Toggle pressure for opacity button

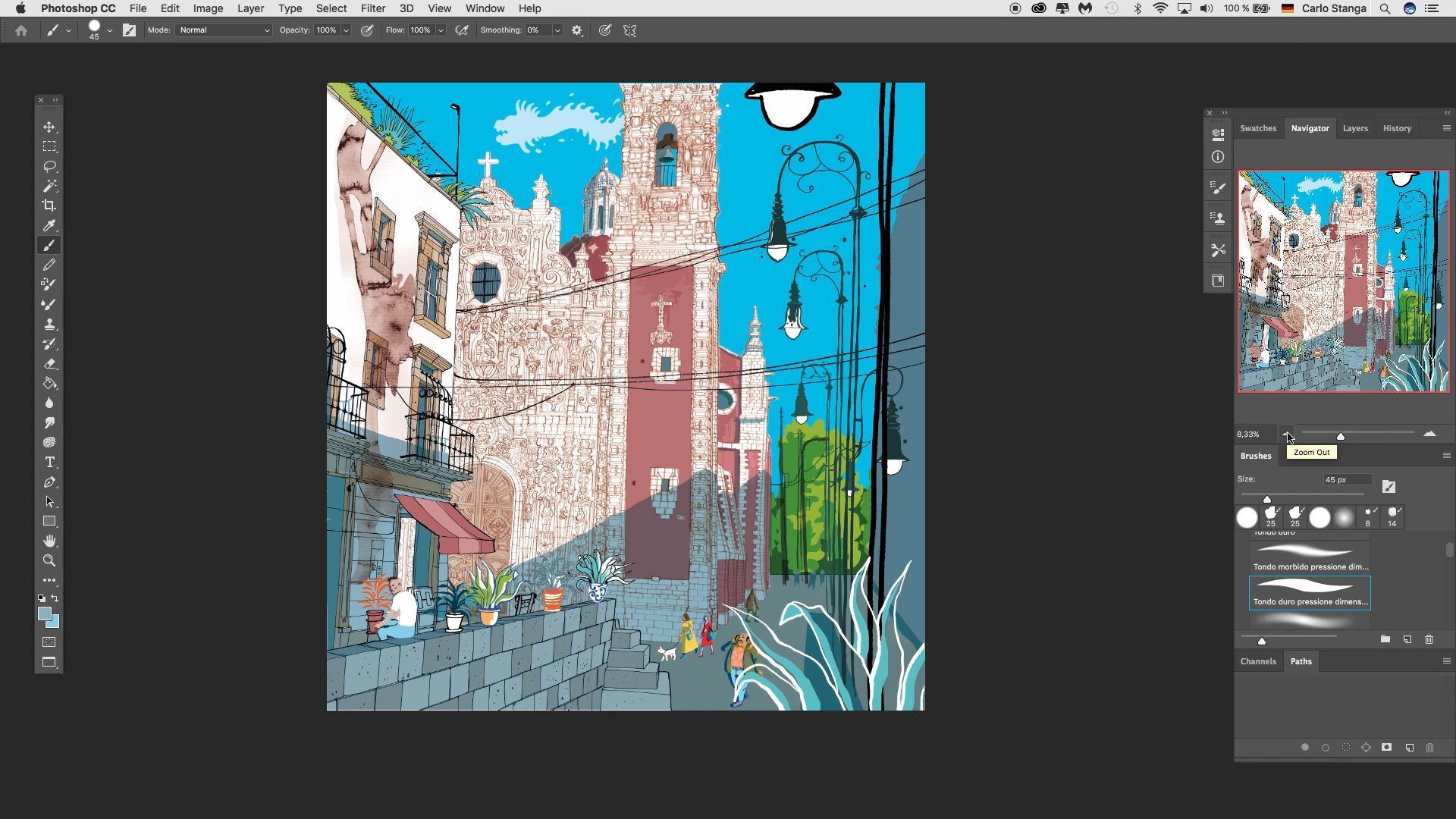[367, 30]
